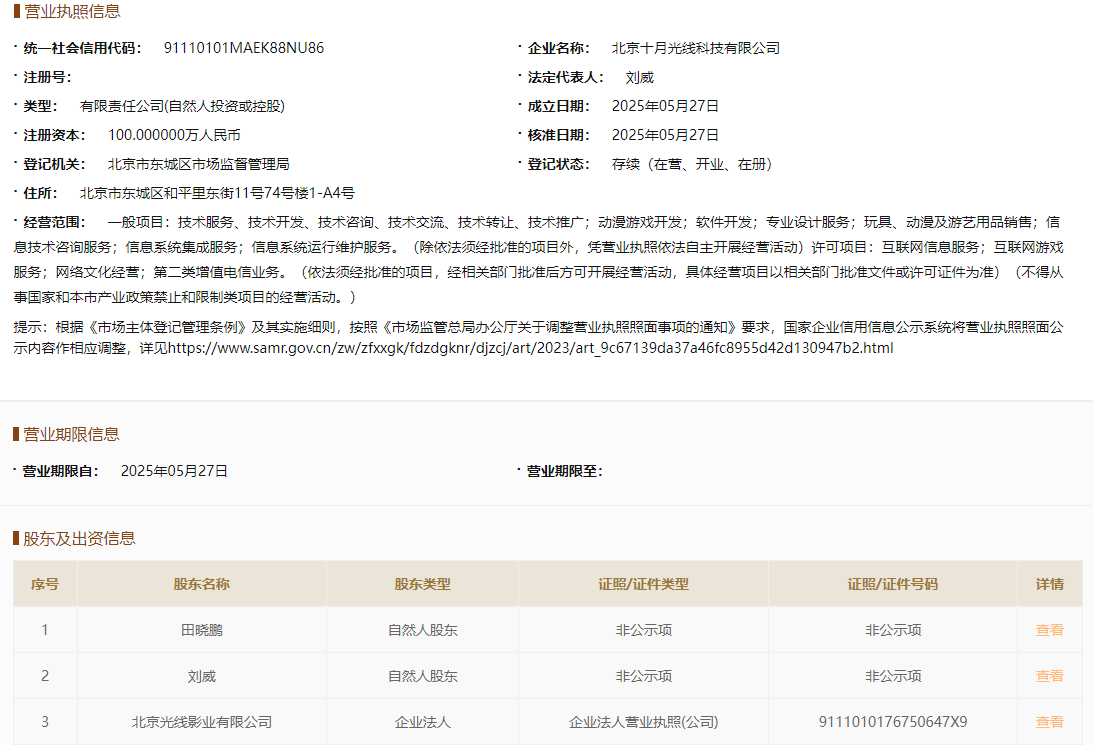The width and height of the screenshot is (1093, 745).
Task: Click the 证照/证件号码 column header
Action: pyautogui.click(x=892, y=584)
